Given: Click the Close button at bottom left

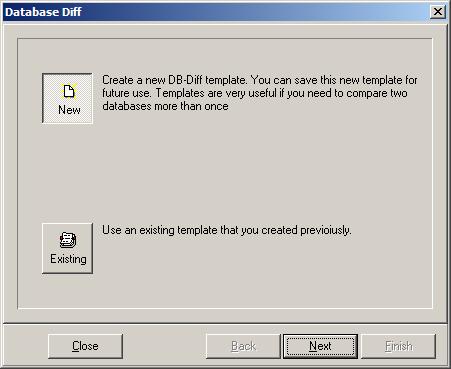Looking at the screenshot, I should coord(85,346).
